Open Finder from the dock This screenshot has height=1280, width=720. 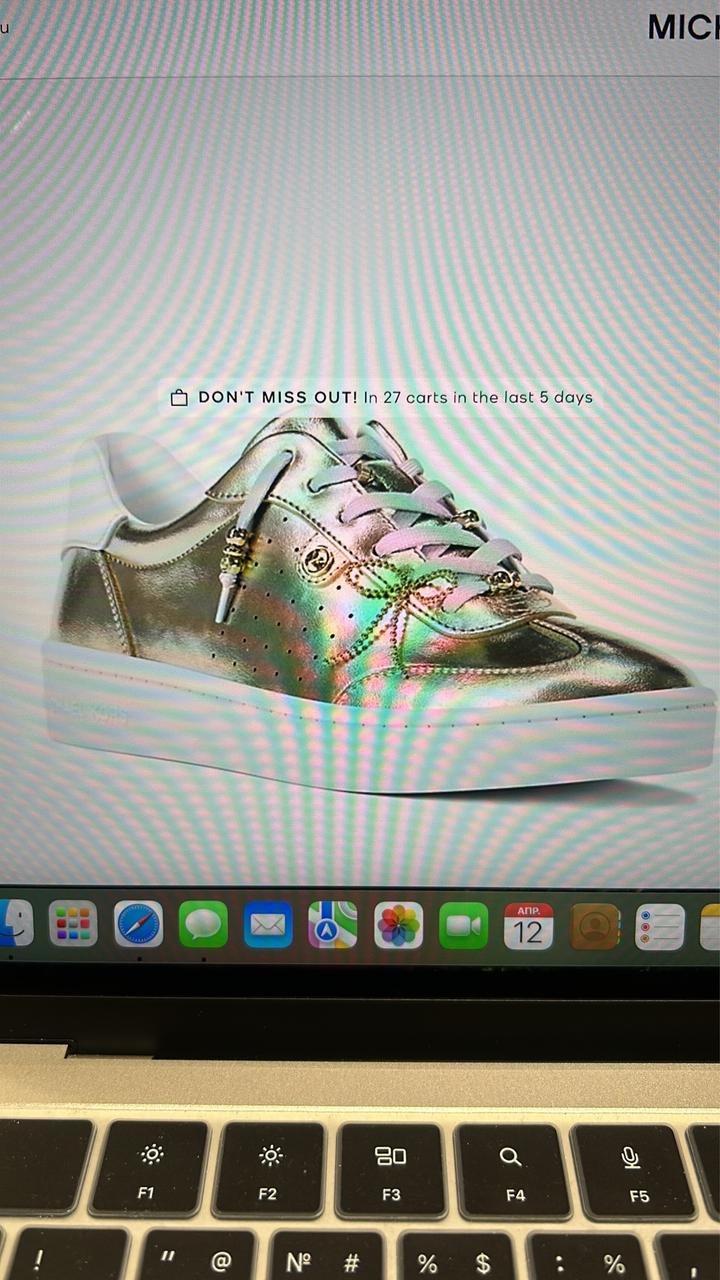pos(14,923)
